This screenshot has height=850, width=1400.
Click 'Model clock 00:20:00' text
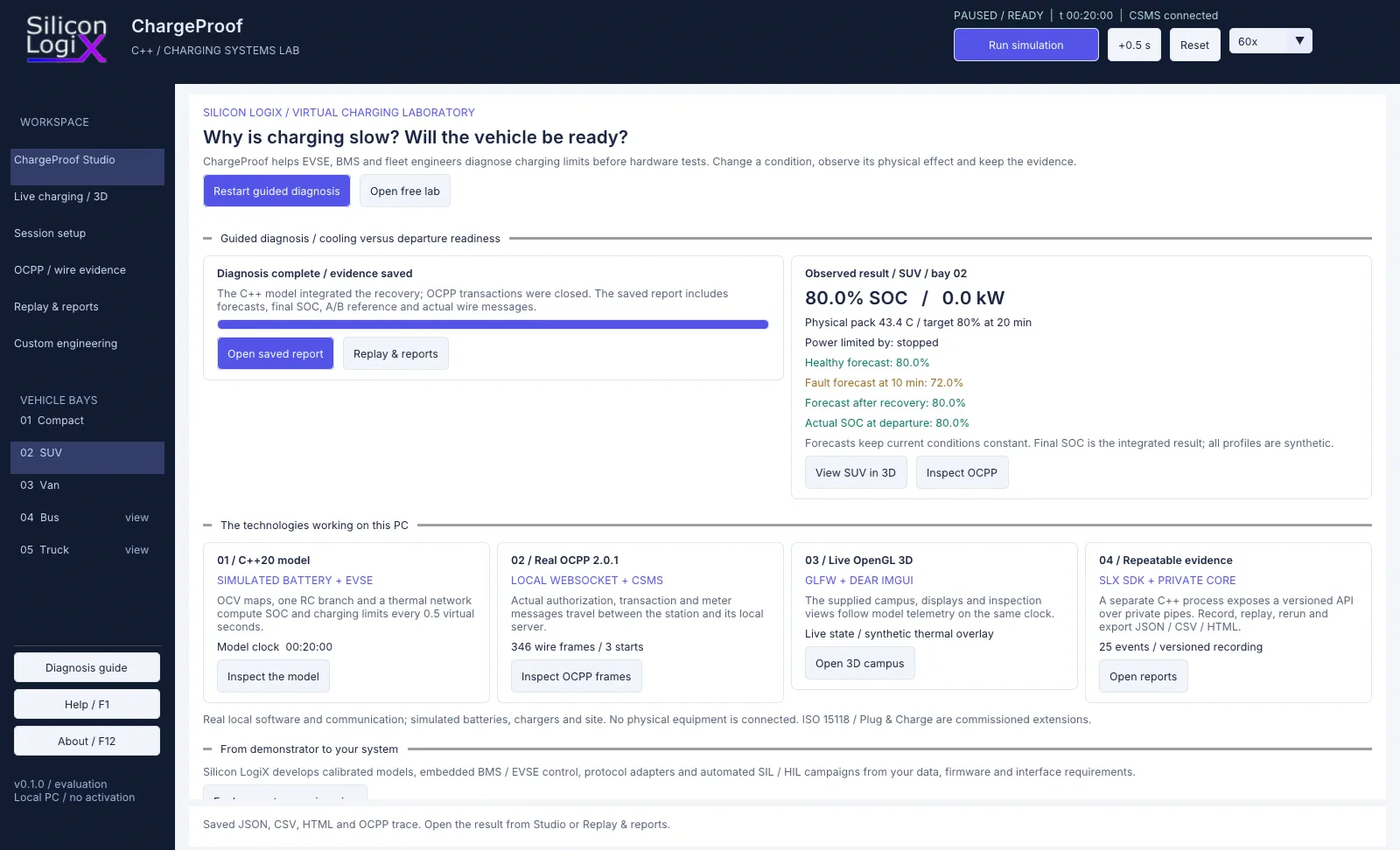point(275,647)
